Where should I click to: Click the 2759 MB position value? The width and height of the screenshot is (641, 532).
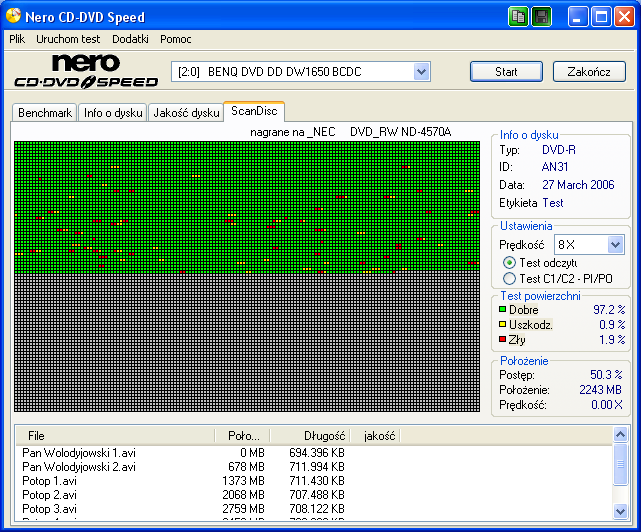coord(243,509)
